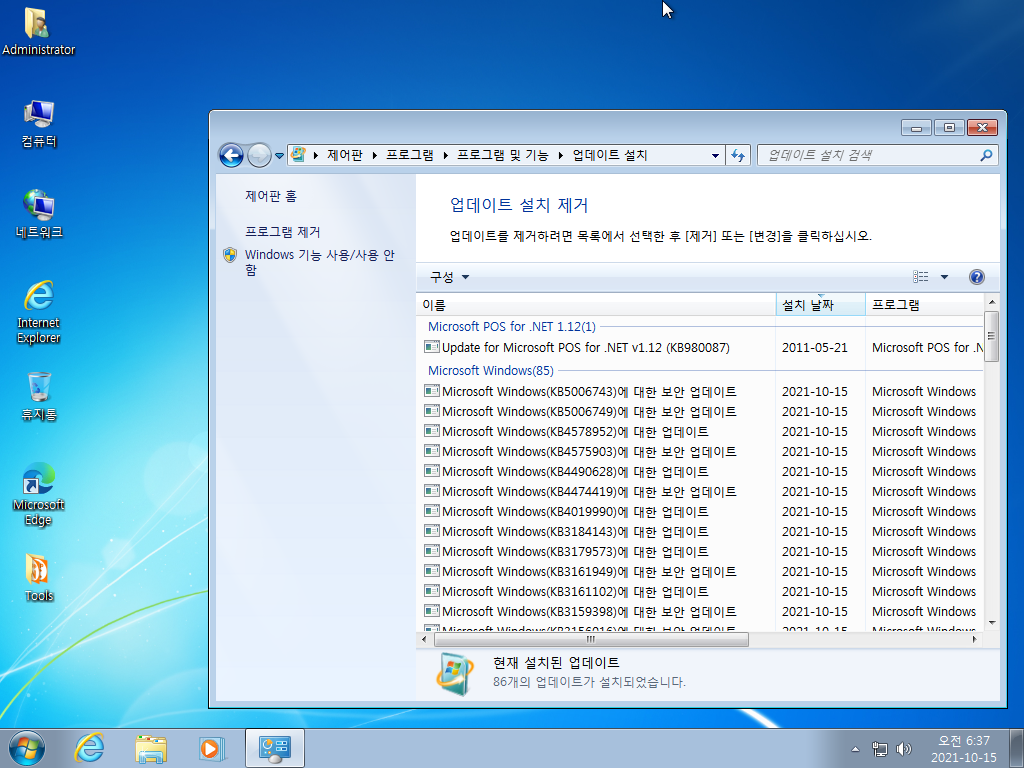
Task: Open Microsoft Edge desktop shortcut
Action: coord(39,494)
